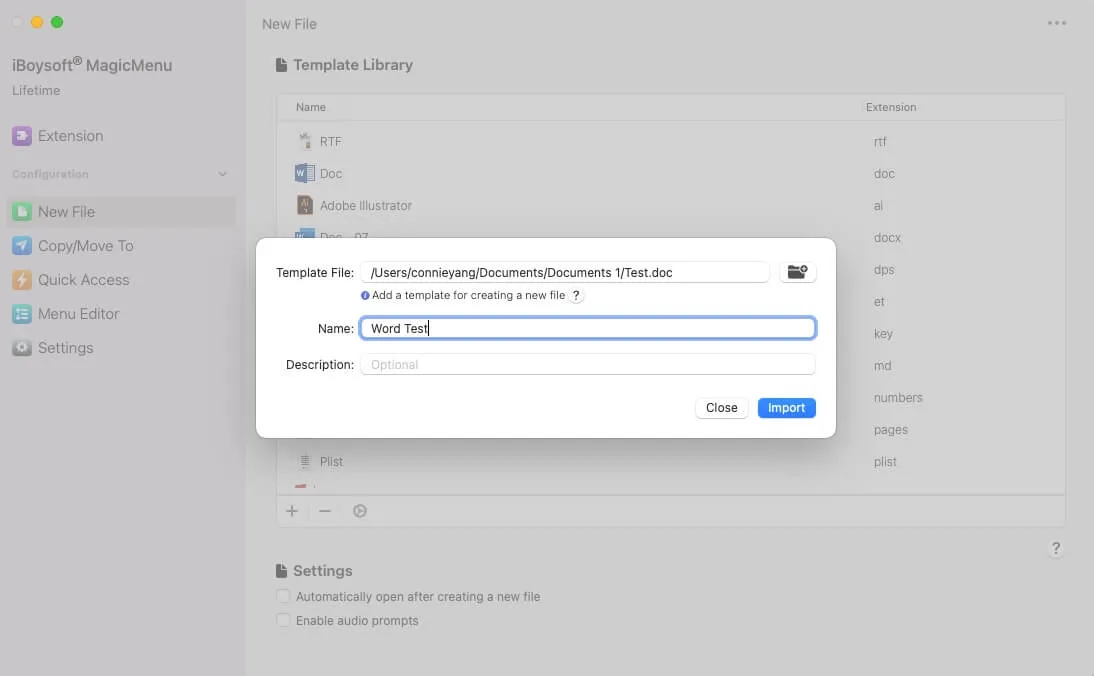Click the md extension cell
This screenshot has width=1094, height=676.
click(x=883, y=366)
